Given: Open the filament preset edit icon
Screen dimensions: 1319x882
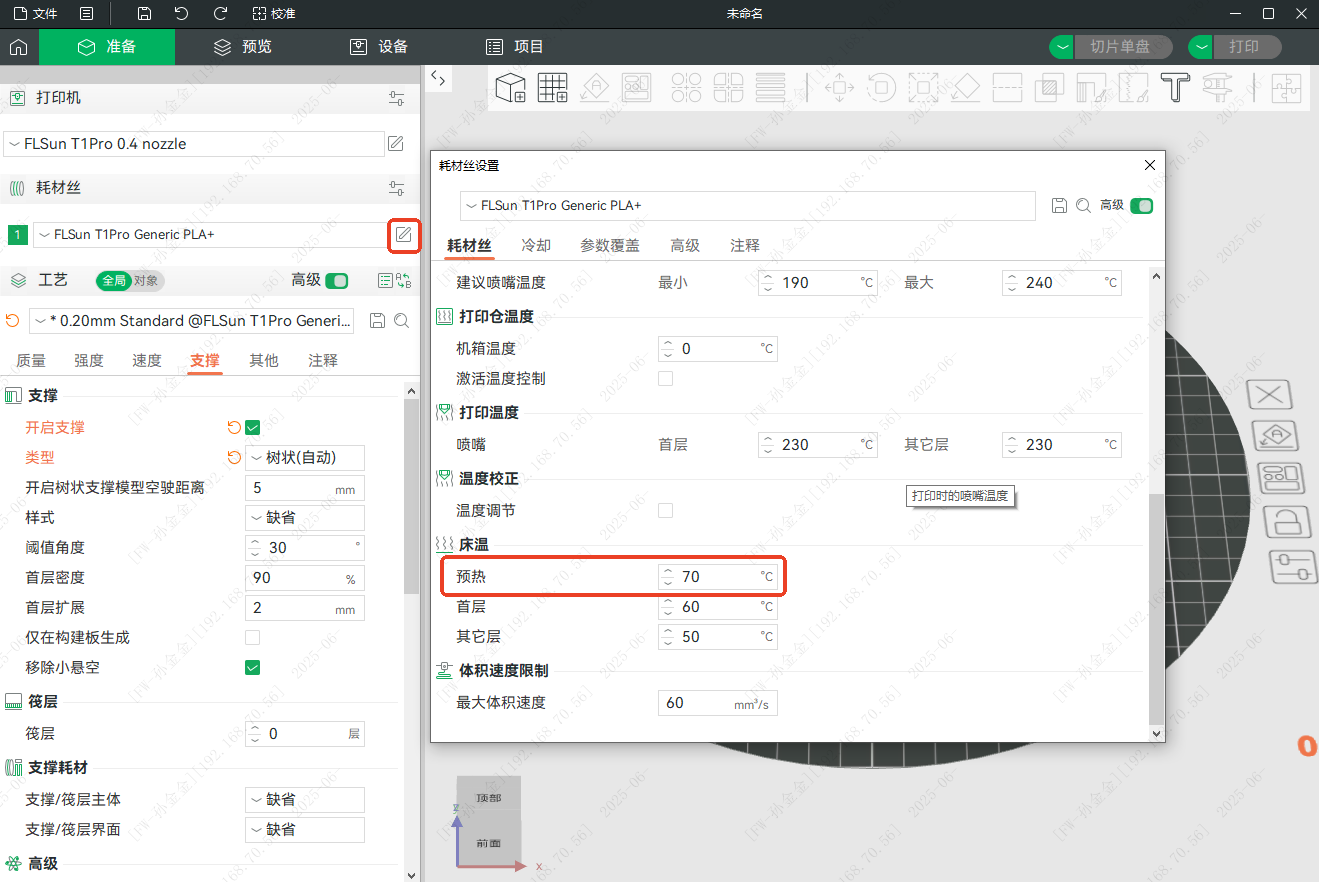Looking at the screenshot, I should [x=403, y=235].
